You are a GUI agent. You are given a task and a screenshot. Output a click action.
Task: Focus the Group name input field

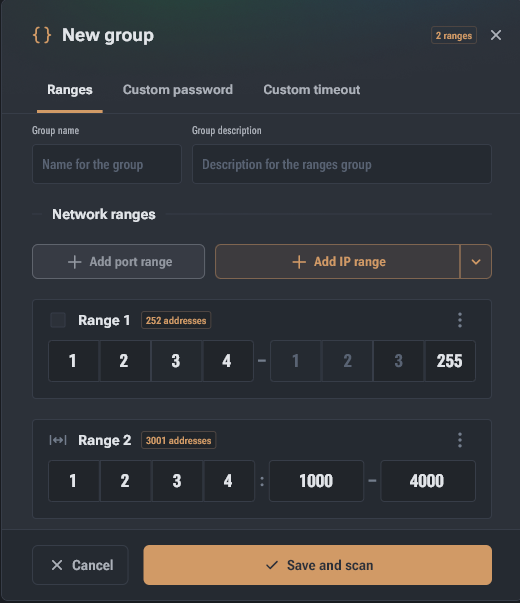coord(107,164)
